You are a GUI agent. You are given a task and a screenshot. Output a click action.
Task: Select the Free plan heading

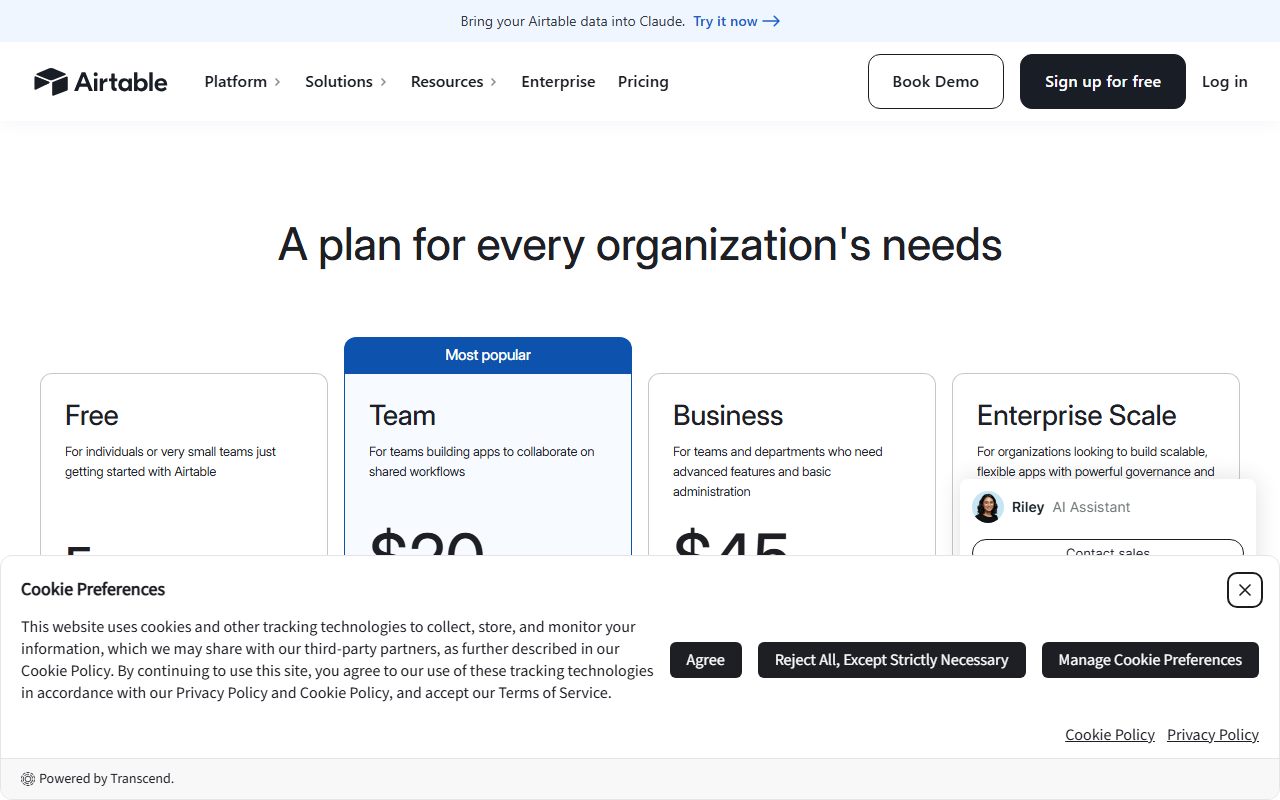click(x=92, y=415)
